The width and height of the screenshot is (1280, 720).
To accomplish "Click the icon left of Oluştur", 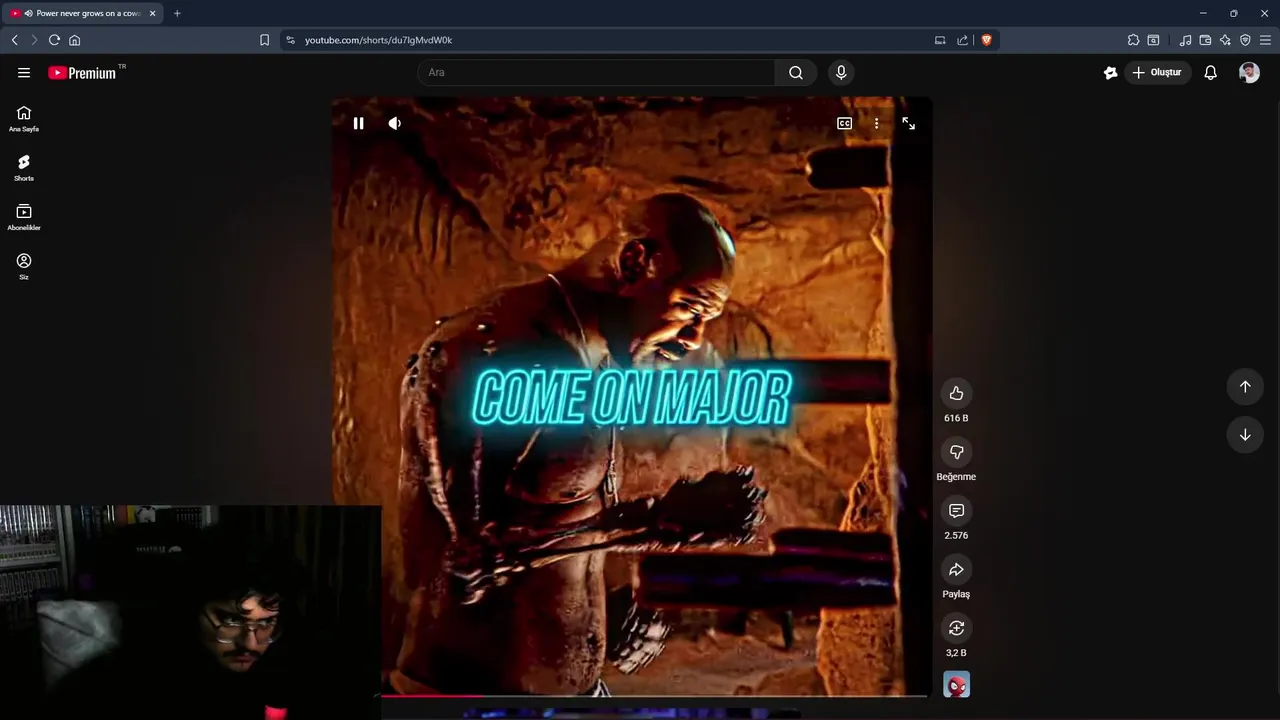I will (1110, 72).
